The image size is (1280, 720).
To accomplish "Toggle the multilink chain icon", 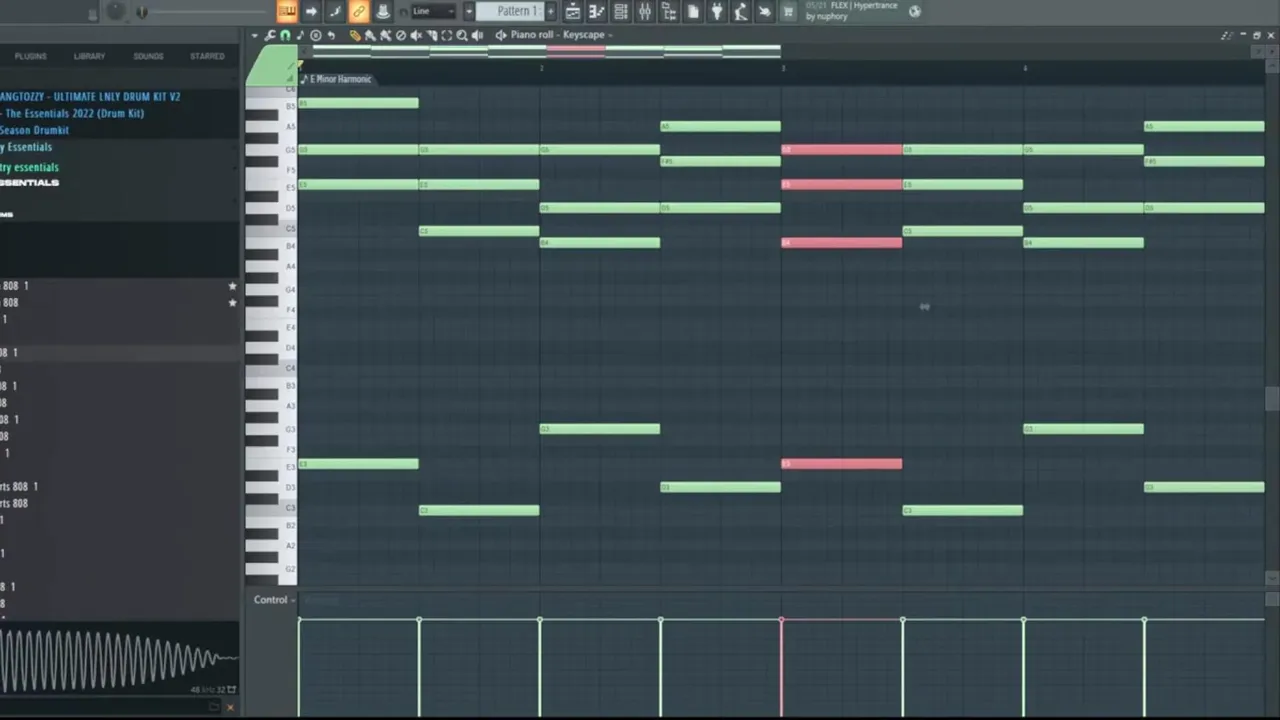I will (359, 11).
